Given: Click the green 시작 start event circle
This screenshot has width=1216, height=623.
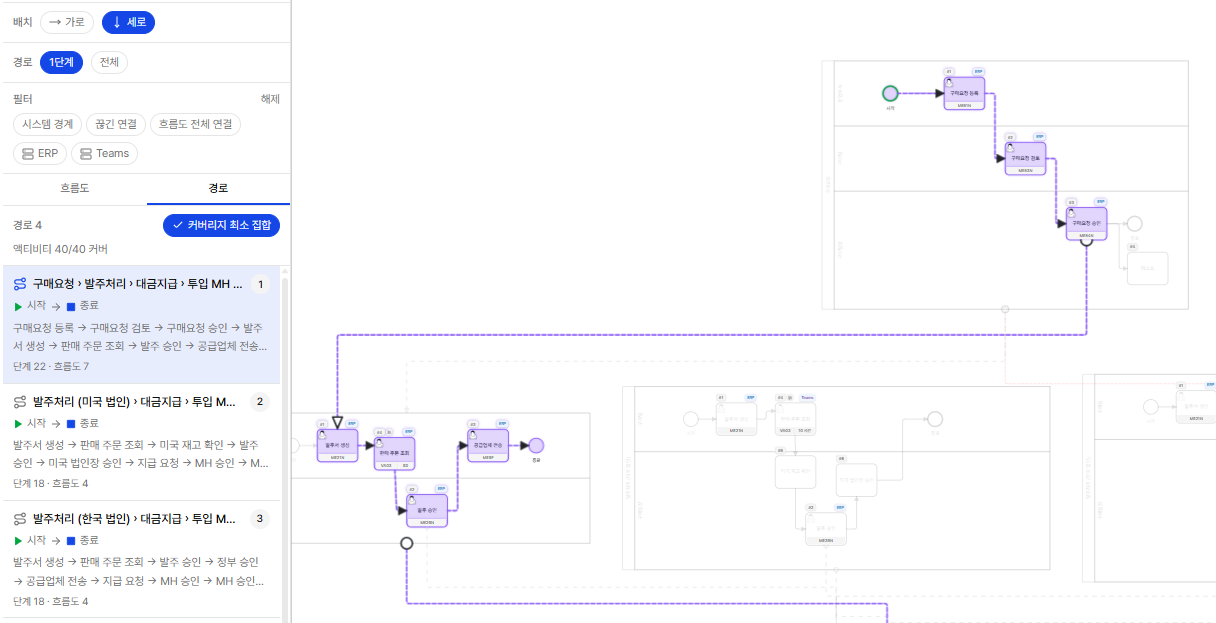Looking at the screenshot, I should pyautogui.click(x=890, y=93).
